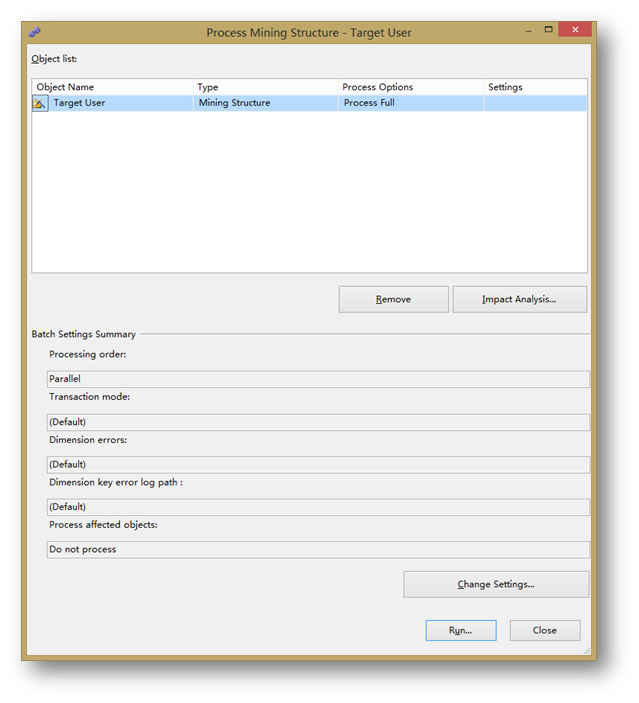Click the dialog's title bar app icon
This screenshot has height=703, width=639.
(x=35, y=32)
